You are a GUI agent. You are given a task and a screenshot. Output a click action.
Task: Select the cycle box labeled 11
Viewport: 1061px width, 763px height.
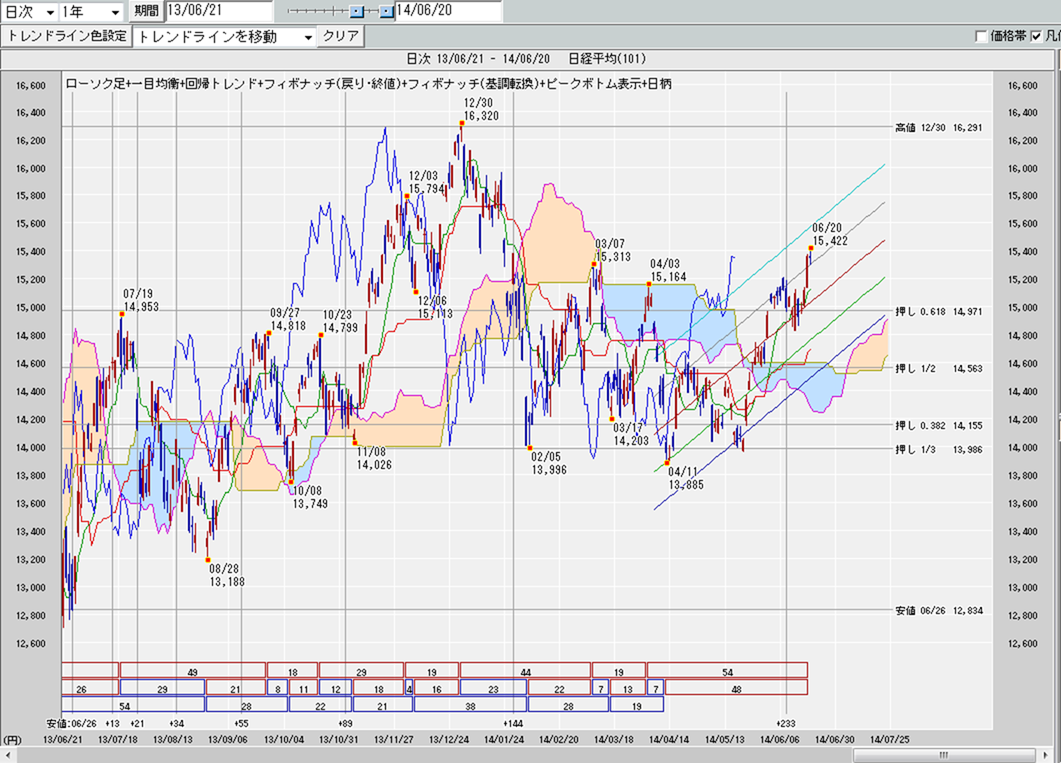pos(303,688)
